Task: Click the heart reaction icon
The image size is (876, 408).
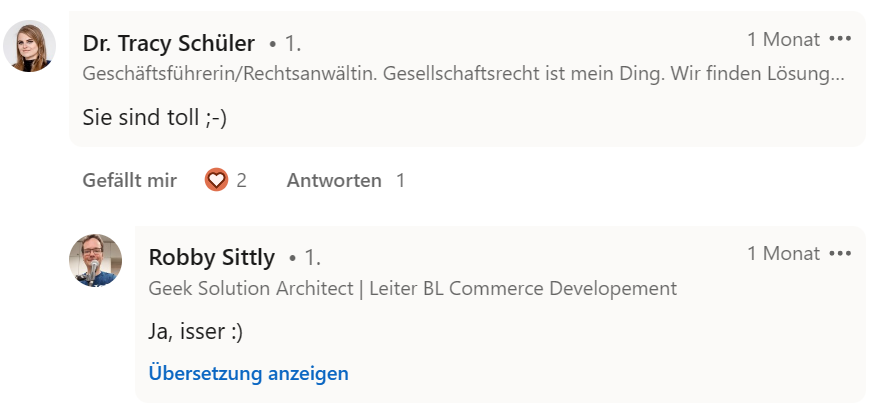Action: click(216, 180)
